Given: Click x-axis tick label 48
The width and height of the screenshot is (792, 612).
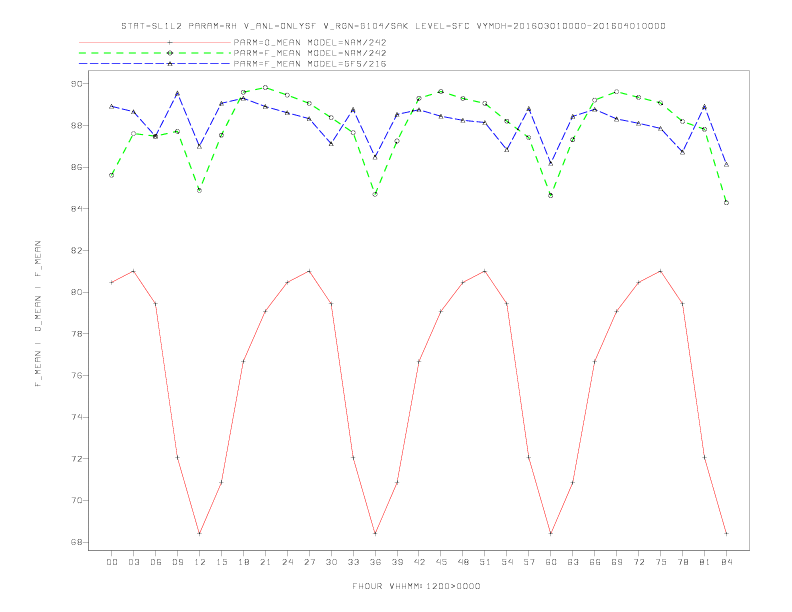Looking at the screenshot, I should (463, 562).
